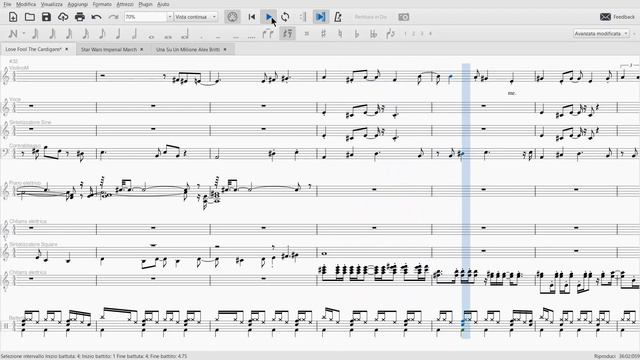Print the score
Screen dimensions: 640x360
80,17
